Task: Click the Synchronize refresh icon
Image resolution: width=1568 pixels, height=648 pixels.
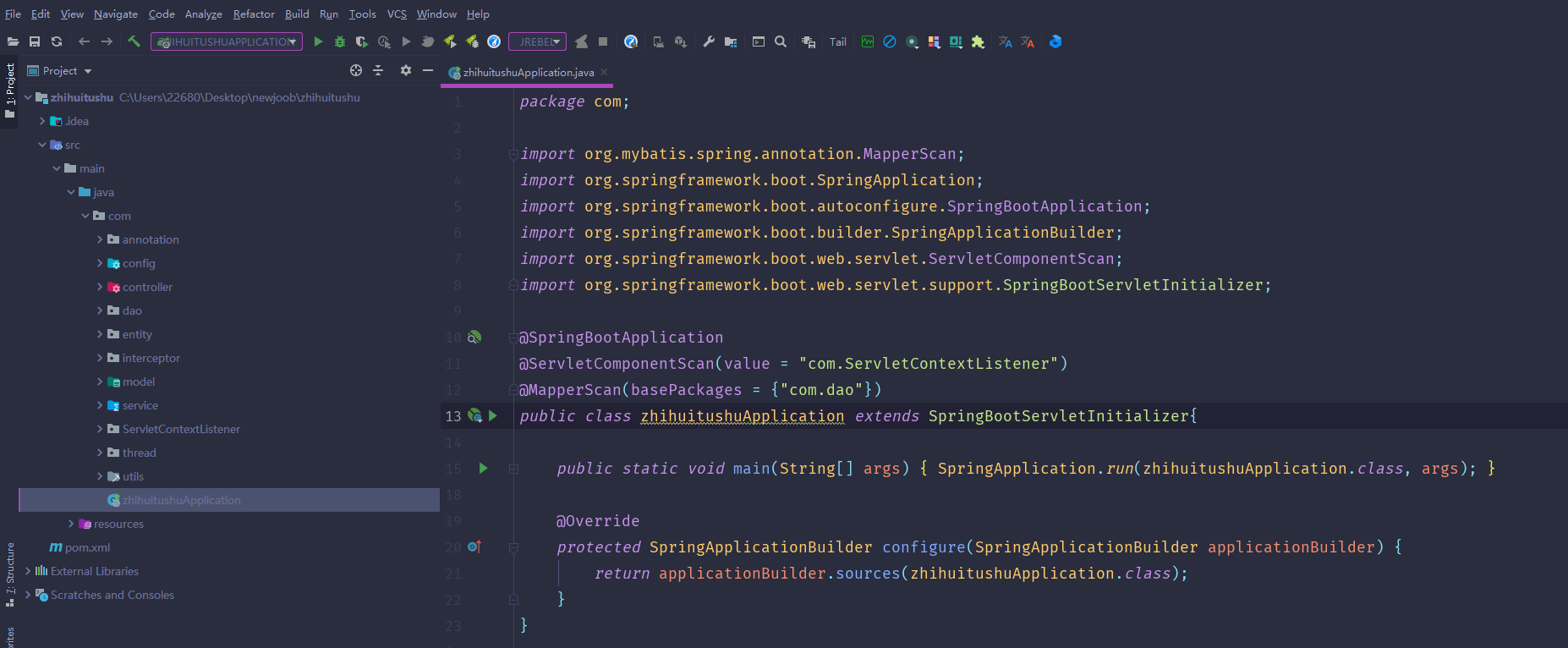Action: click(57, 41)
